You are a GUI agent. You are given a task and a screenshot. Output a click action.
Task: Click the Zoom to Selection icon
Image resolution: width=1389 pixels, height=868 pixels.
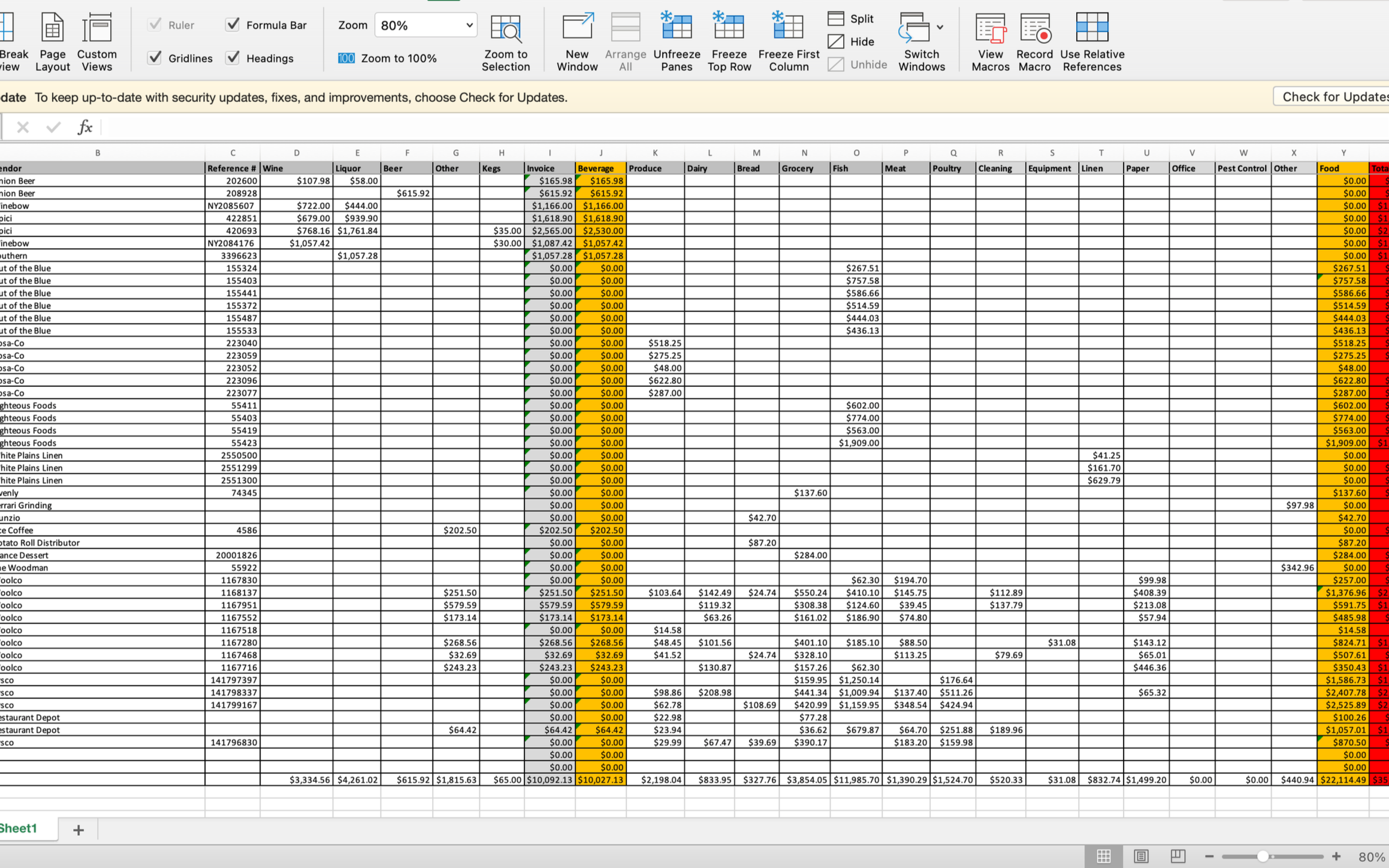[505, 28]
